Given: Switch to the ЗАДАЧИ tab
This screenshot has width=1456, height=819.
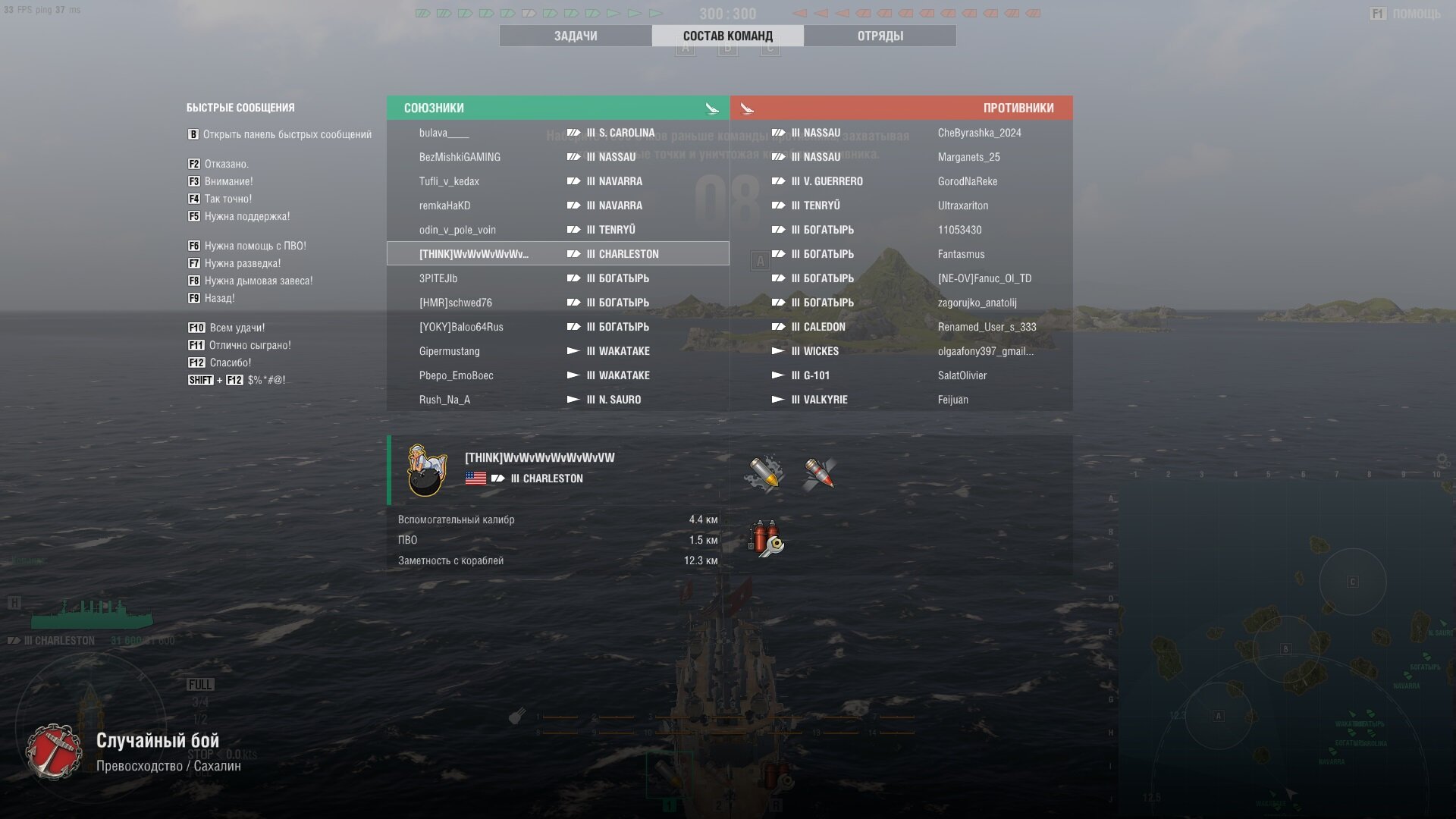Looking at the screenshot, I should click(576, 36).
